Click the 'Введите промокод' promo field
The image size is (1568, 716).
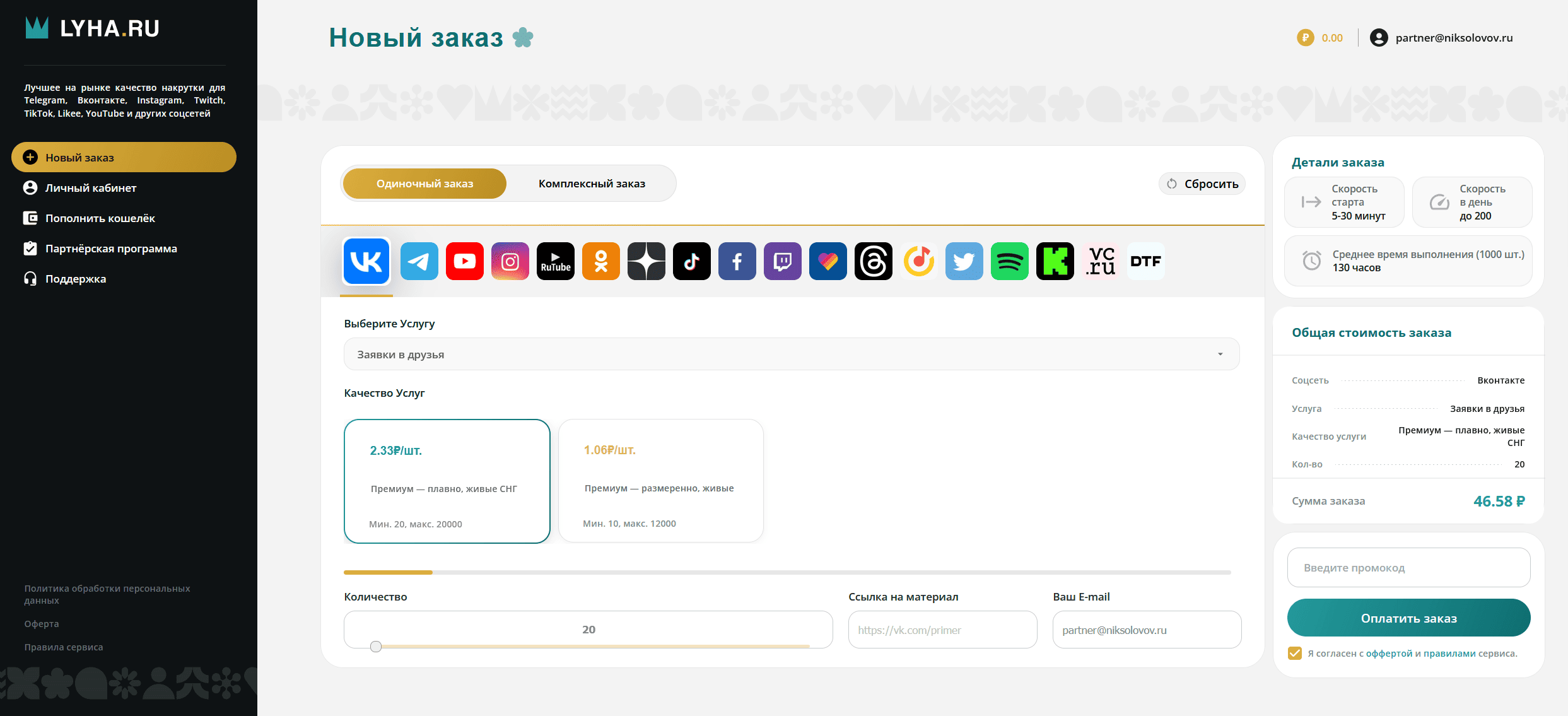[1408, 567]
